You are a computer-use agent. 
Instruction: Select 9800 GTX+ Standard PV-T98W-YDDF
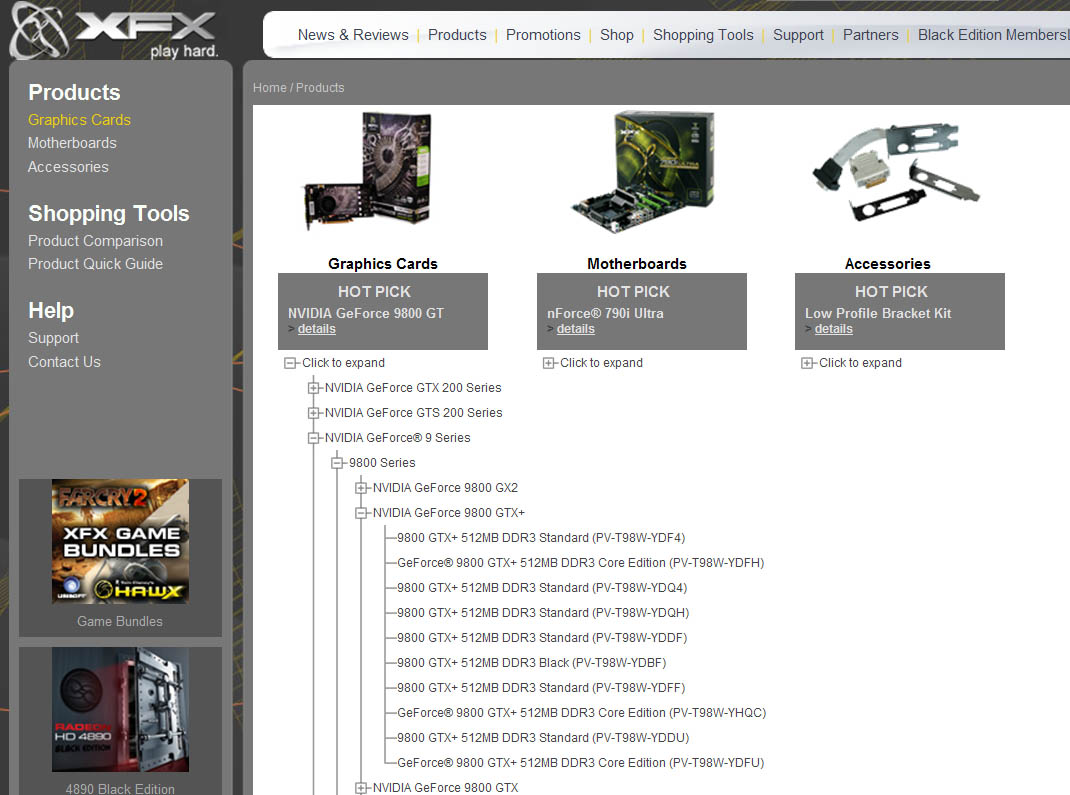pyautogui.click(x=543, y=638)
